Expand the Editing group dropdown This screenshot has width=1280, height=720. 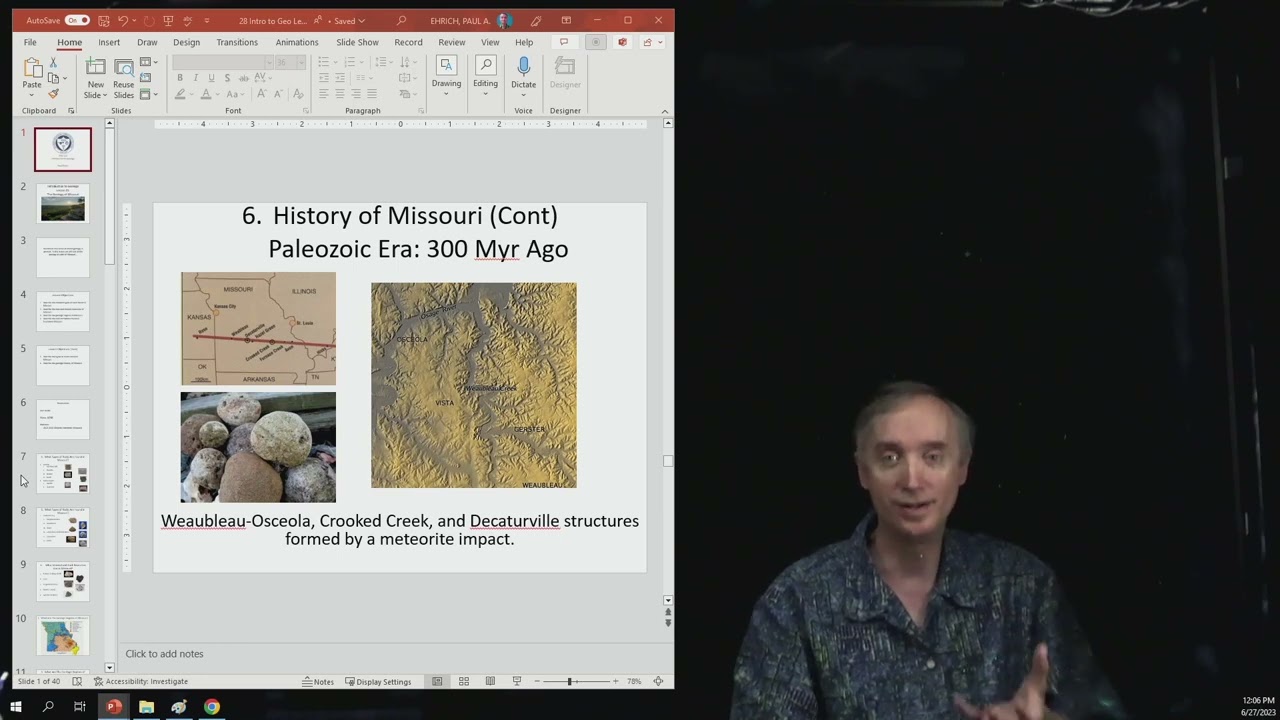point(485,93)
